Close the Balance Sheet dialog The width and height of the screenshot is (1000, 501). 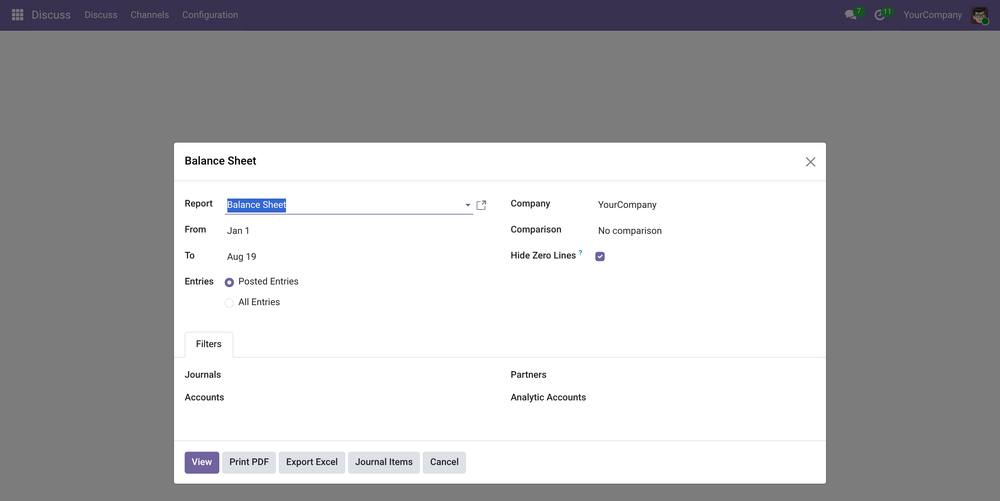(x=811, y=162)
